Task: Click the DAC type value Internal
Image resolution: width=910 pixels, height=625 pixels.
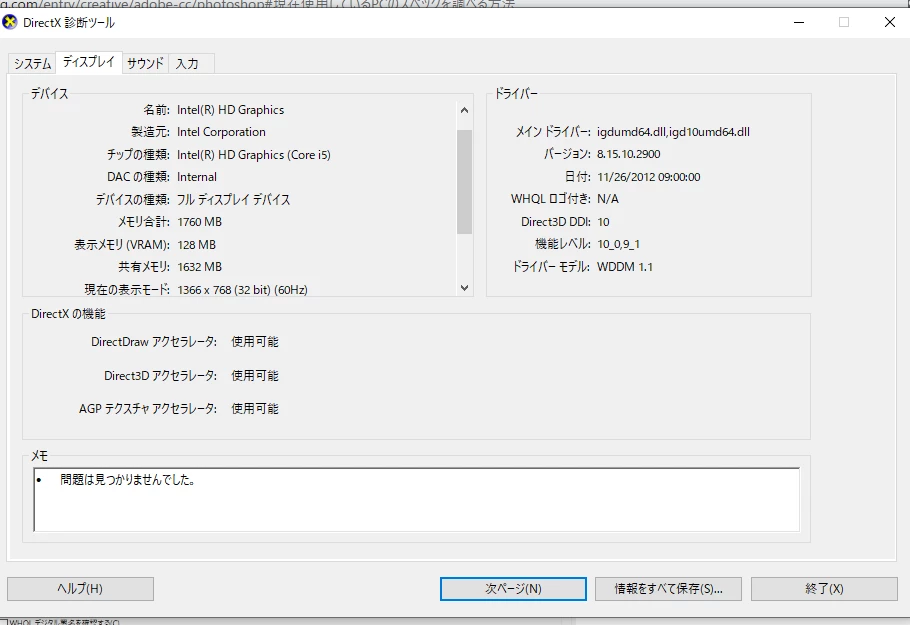Action: click(197, 176)
